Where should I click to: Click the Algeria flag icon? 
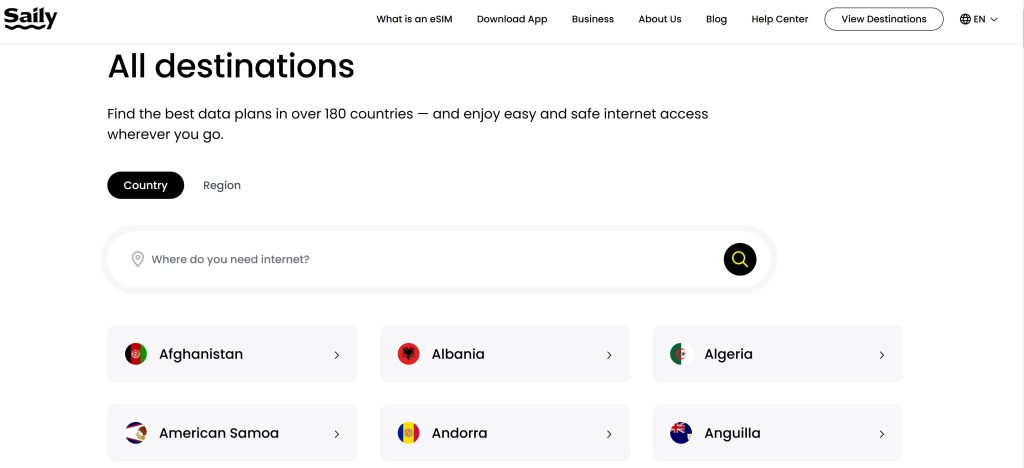click(681, 354)
